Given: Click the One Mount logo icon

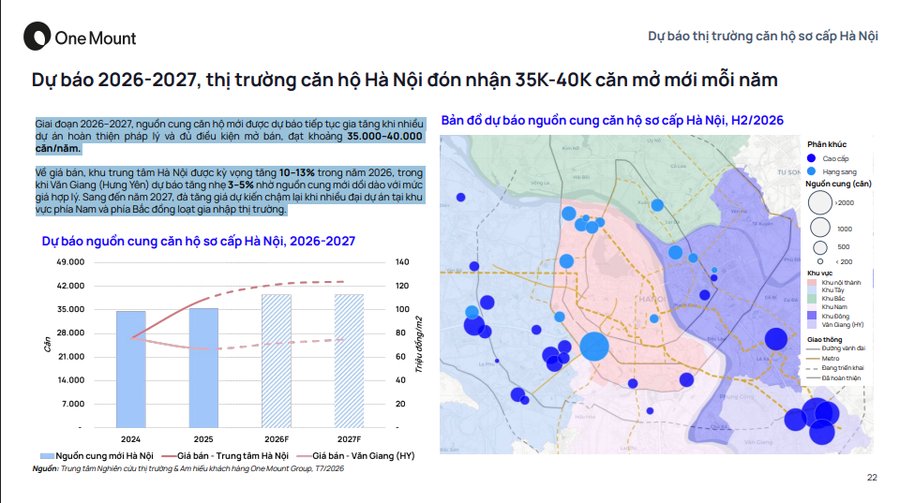Looking at the screenshot, I should pos(37,37).
